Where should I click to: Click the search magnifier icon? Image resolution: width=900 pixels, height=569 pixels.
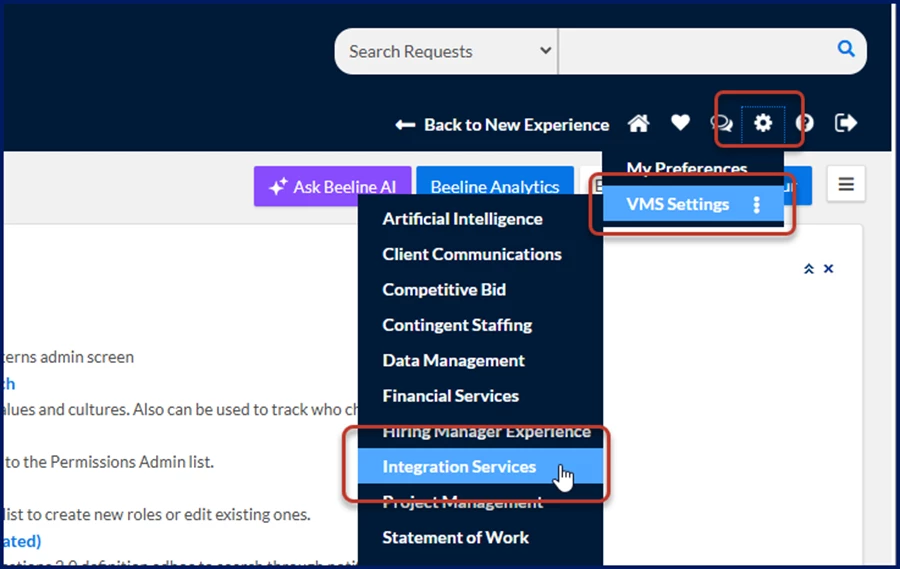[x=846, y=49]
